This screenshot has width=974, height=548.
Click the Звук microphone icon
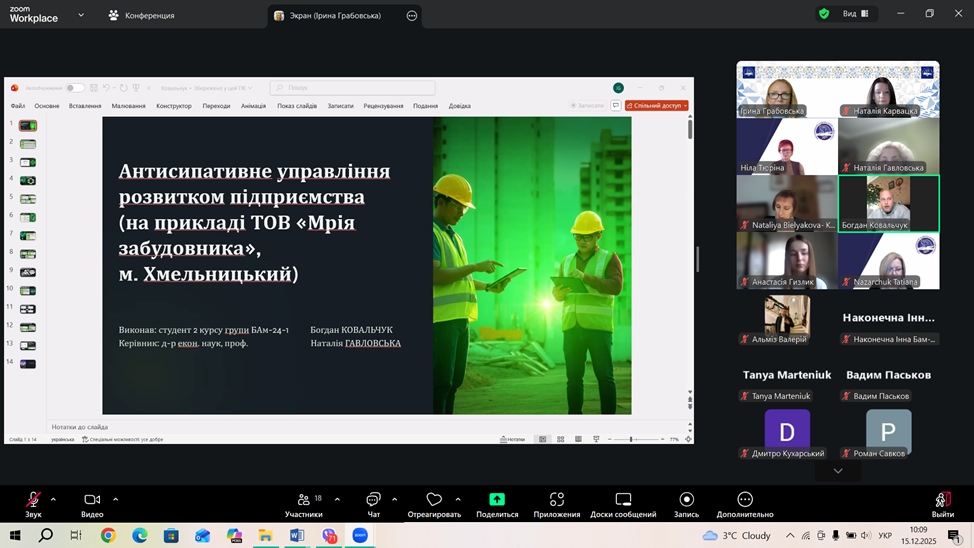coord(33,499)
